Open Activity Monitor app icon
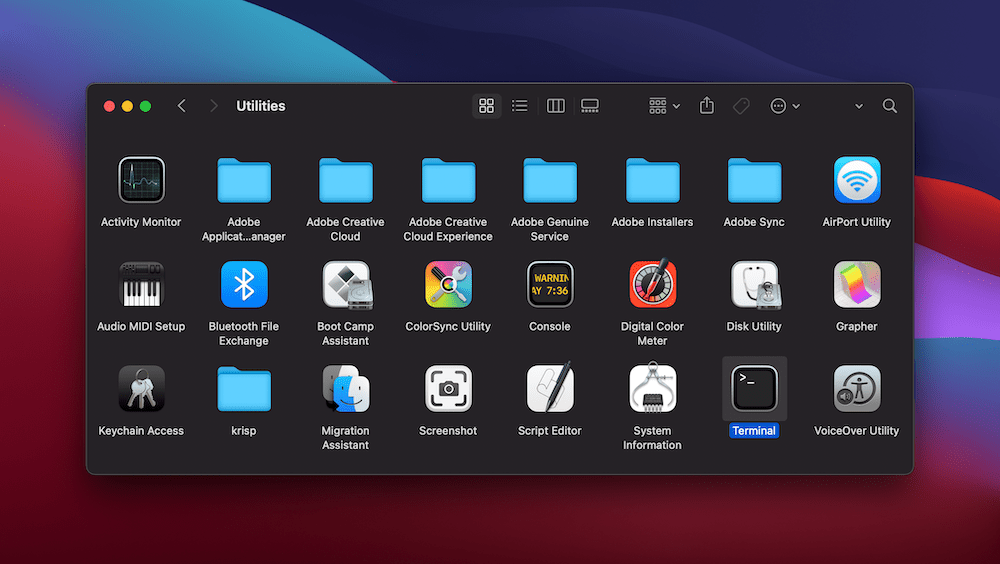The image size is (1000, 564). coord(141,180)
